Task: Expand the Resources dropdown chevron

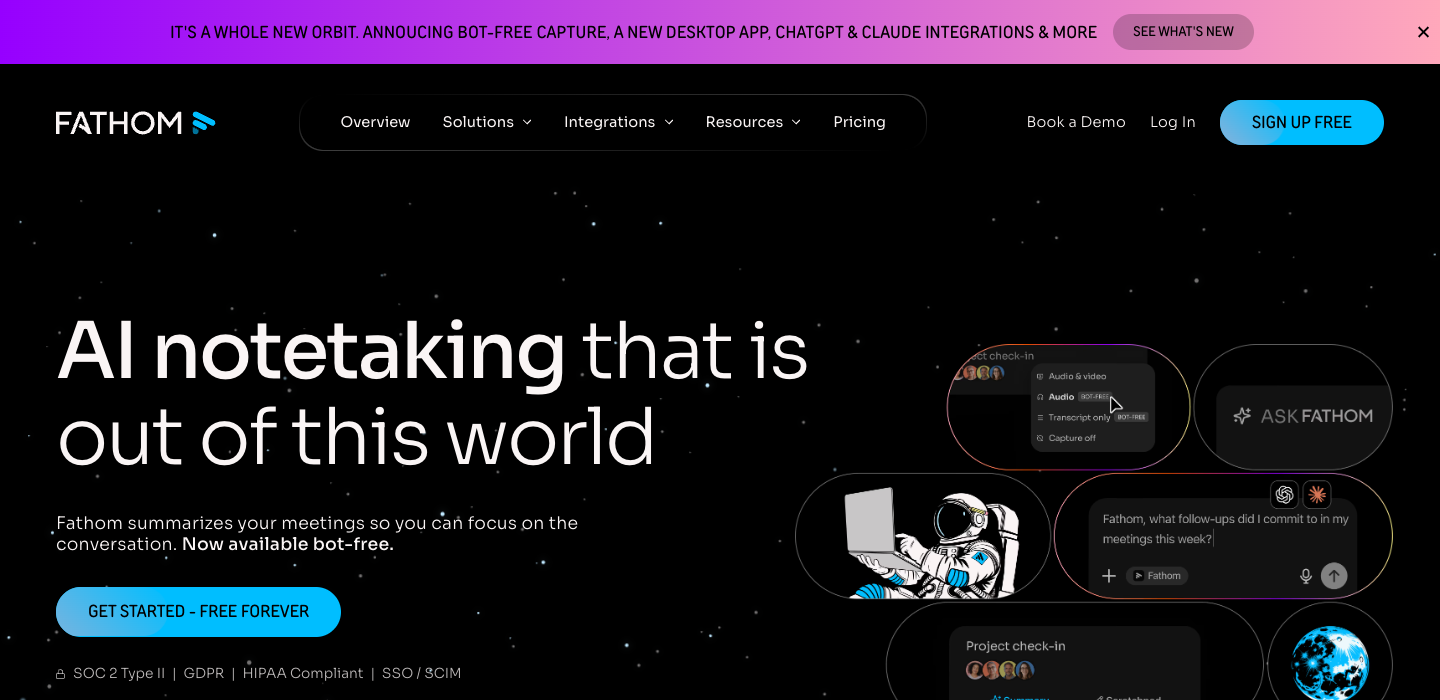Action: click(x=796, y=122)
